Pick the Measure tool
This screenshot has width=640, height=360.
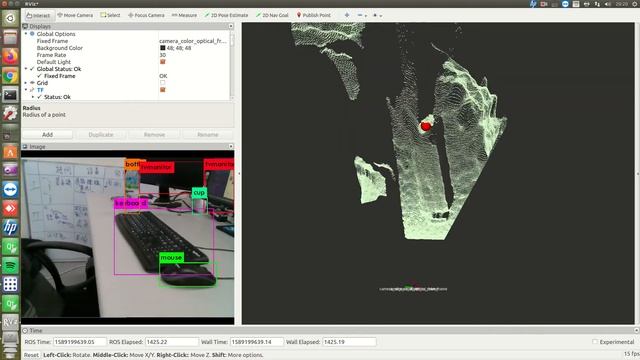coord(184,15)
